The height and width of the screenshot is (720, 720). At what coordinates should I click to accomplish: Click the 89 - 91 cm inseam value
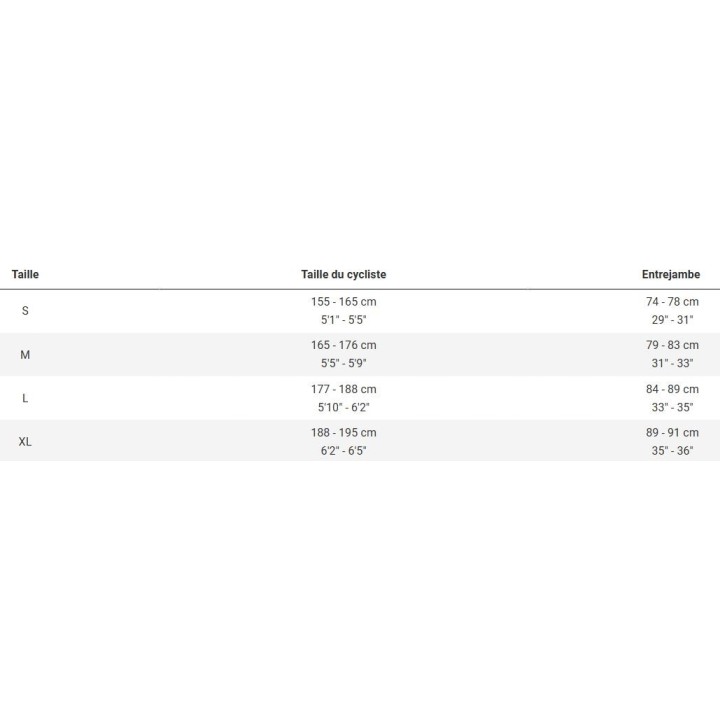point(672,433)
